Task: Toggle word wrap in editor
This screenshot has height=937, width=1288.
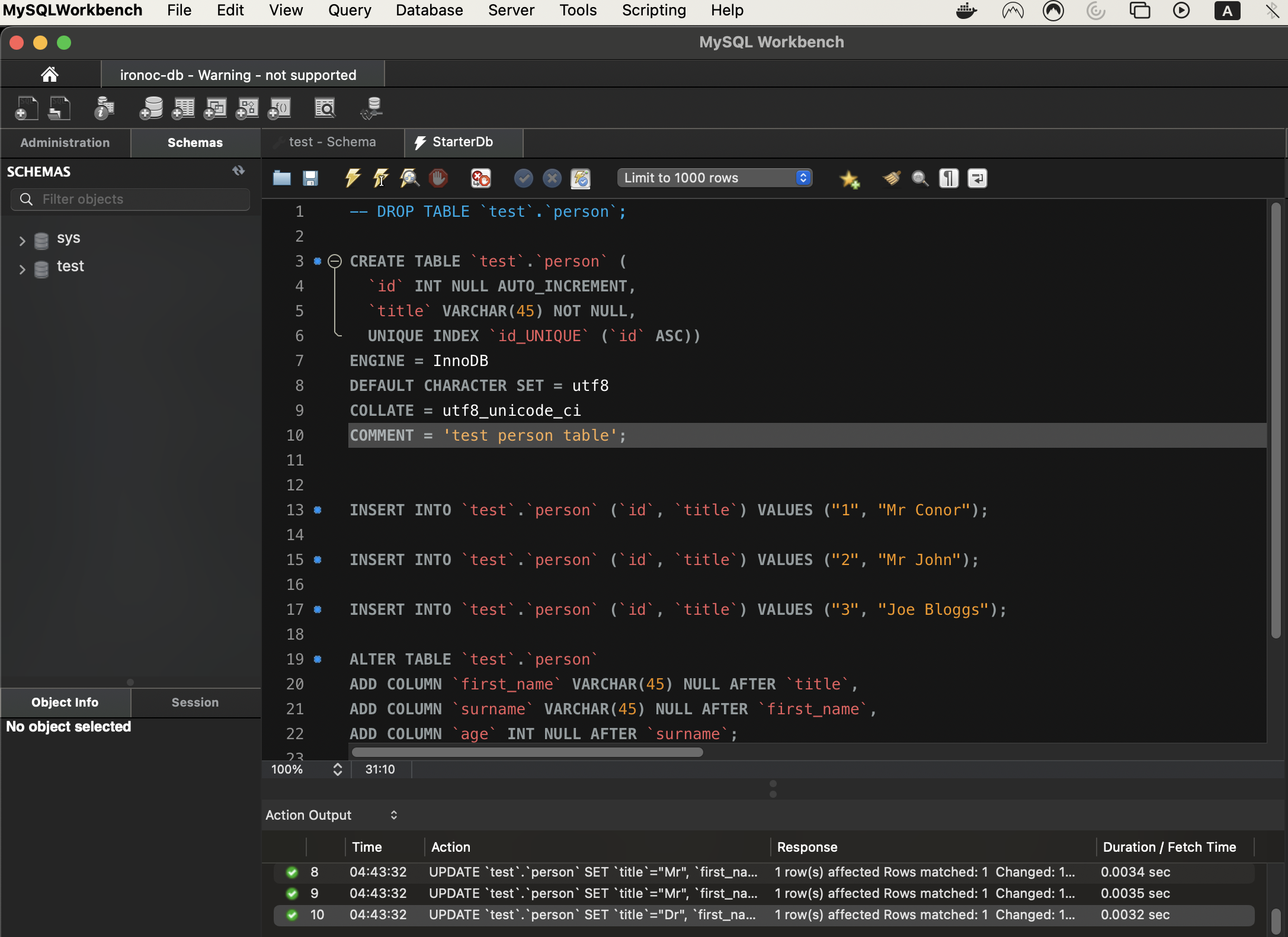Action: (977, 178)
